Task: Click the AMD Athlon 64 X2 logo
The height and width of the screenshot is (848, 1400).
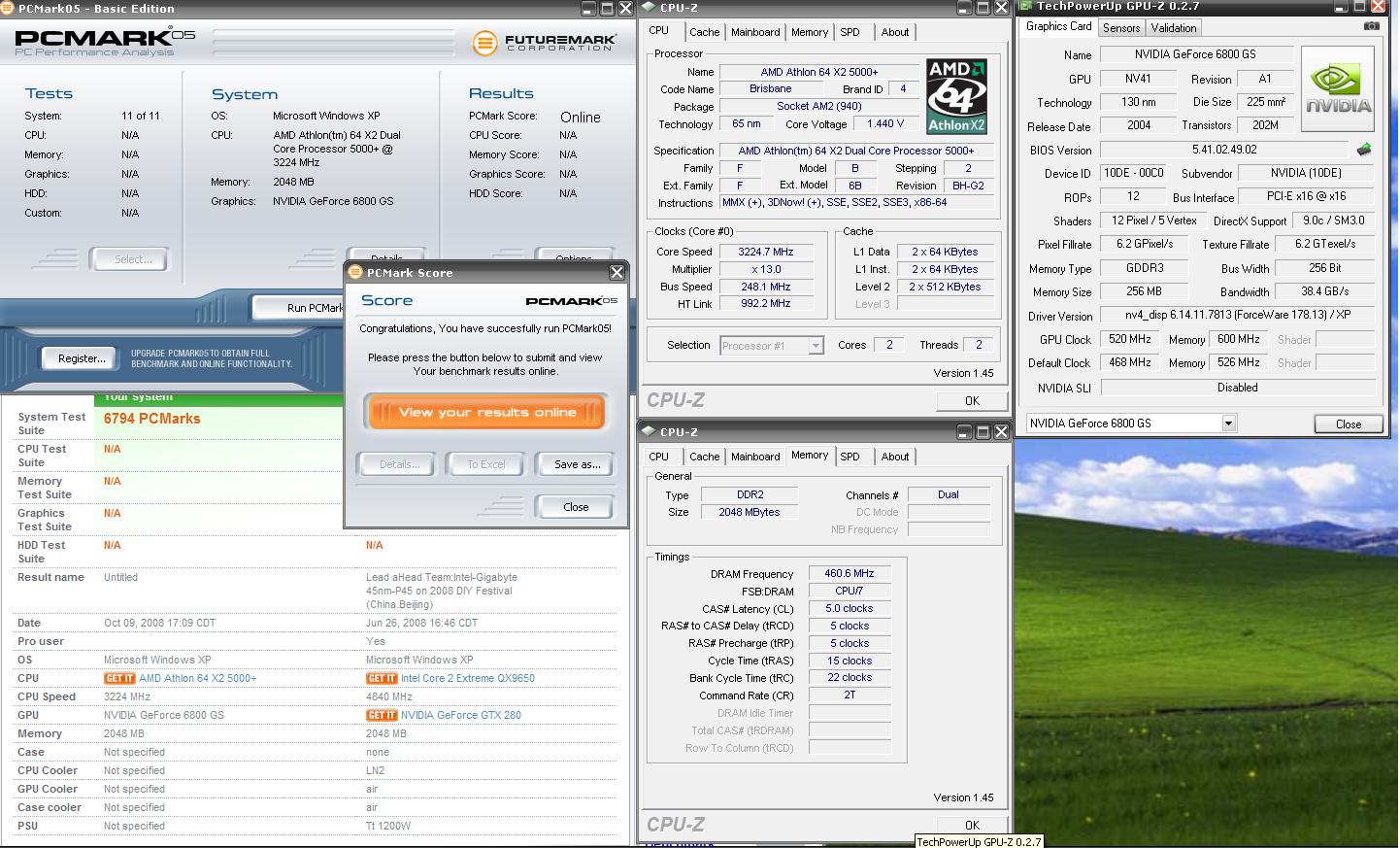Action: point(956,95)
